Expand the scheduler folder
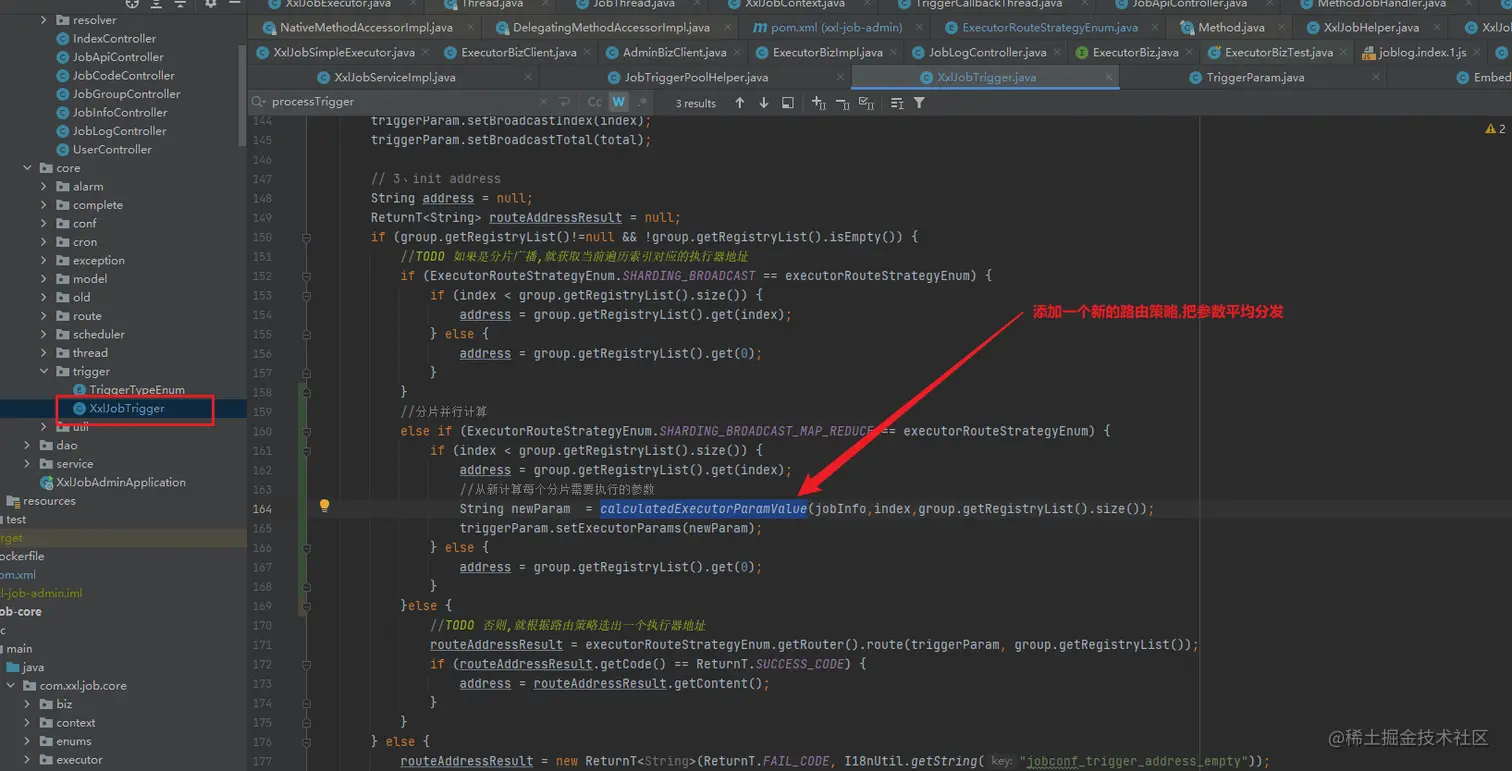Image resolution: width=1512 pixels, height=771 pixels. coord(44,335)
